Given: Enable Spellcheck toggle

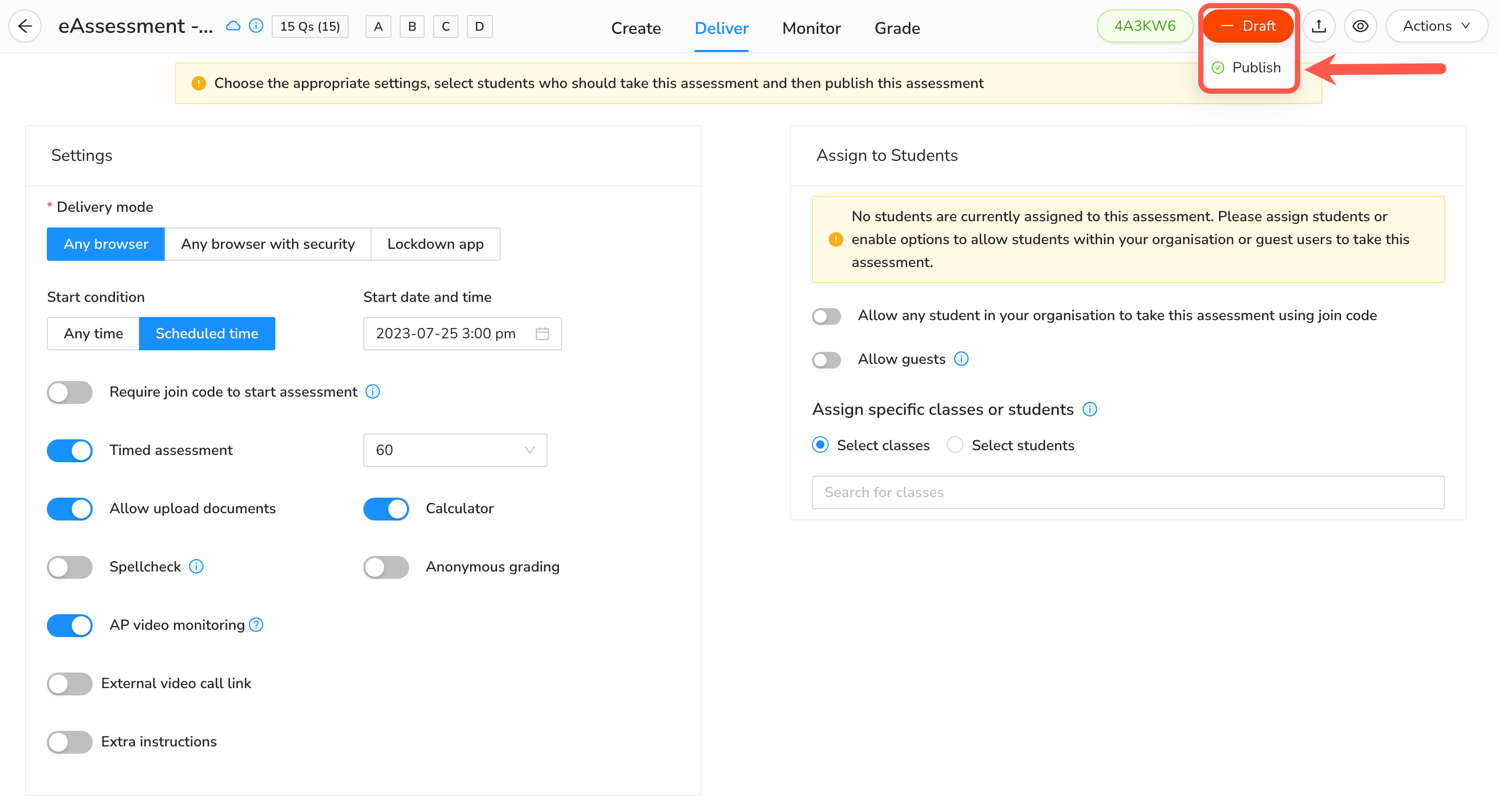Looking at the screenshot, I should click(70, 566).
